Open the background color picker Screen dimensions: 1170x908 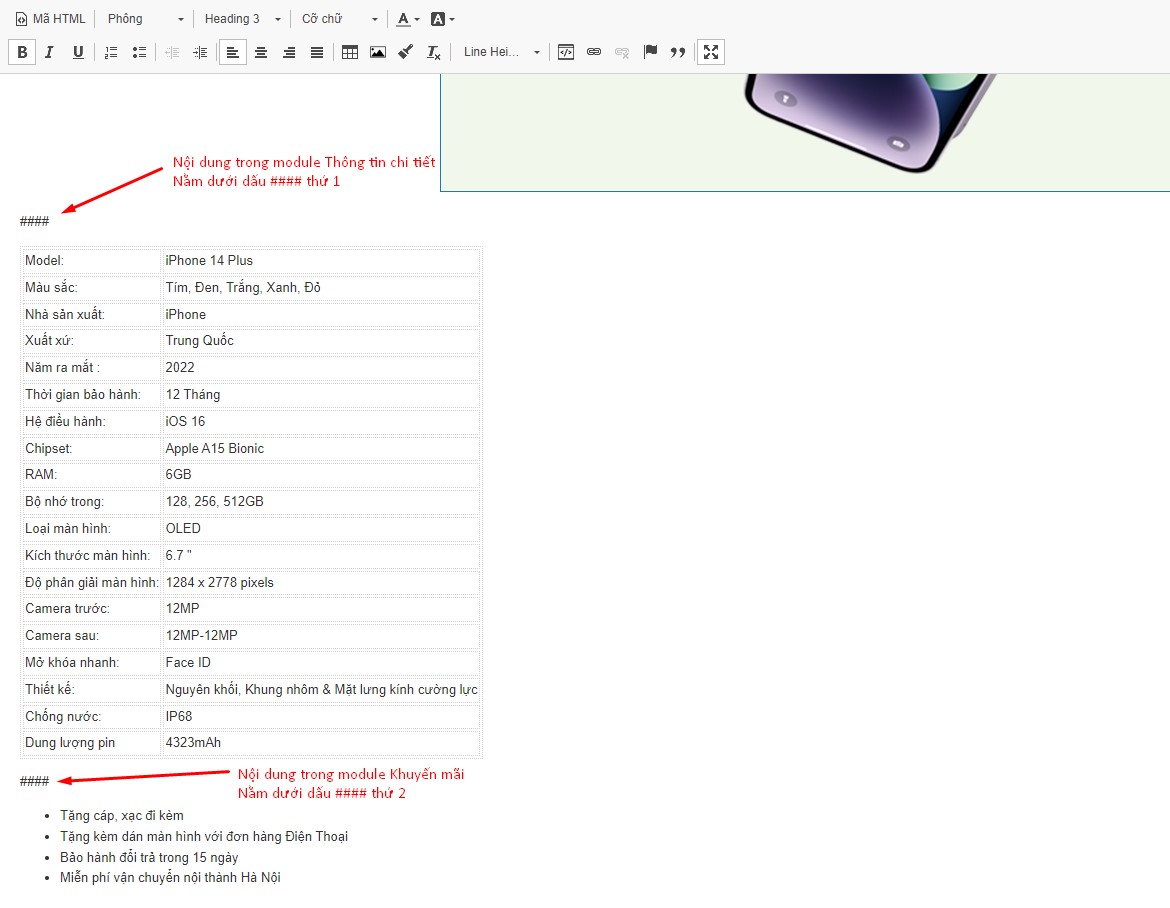(x=442, y=19)
